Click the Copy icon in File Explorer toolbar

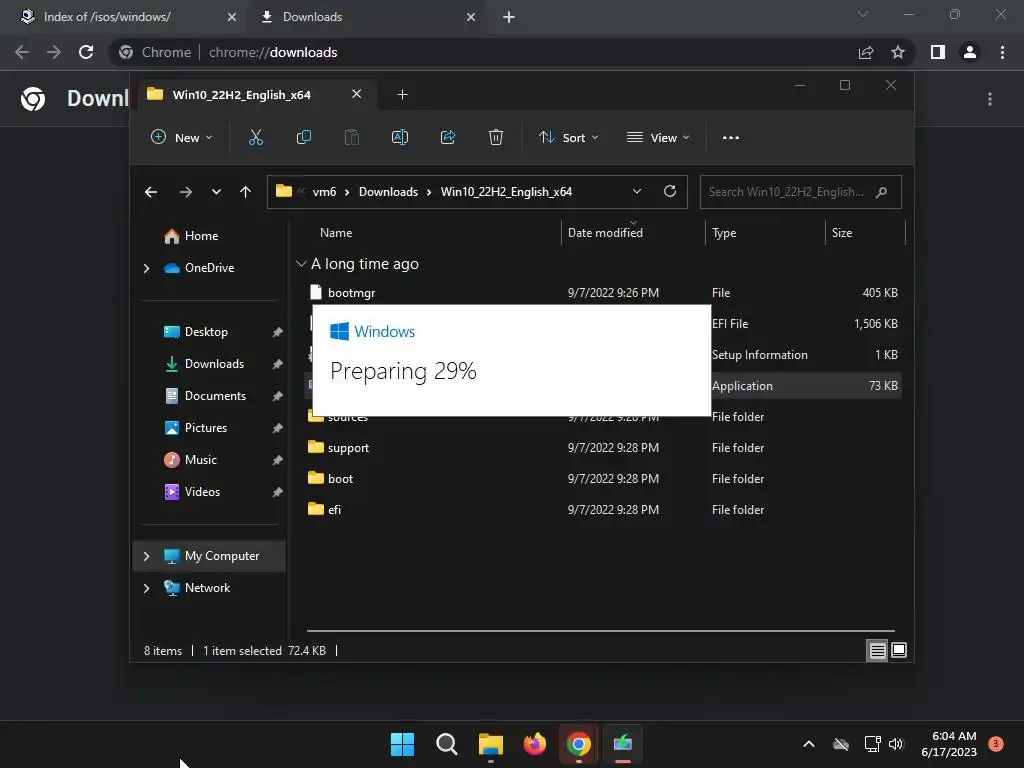[304, 137]
